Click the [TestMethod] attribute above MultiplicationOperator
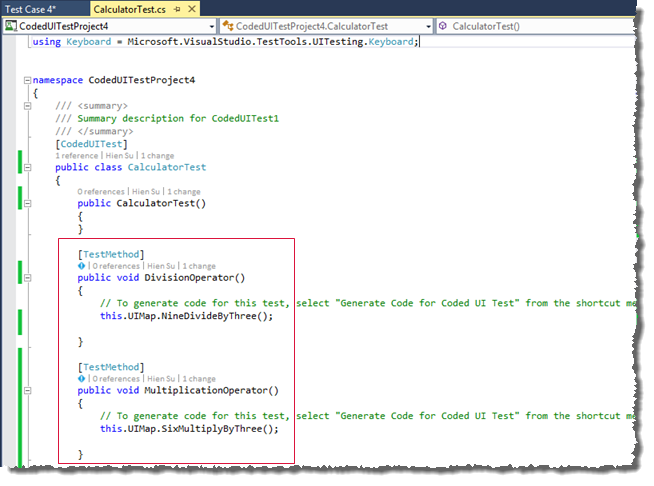 pyautogui.click(x=111, y=367)
